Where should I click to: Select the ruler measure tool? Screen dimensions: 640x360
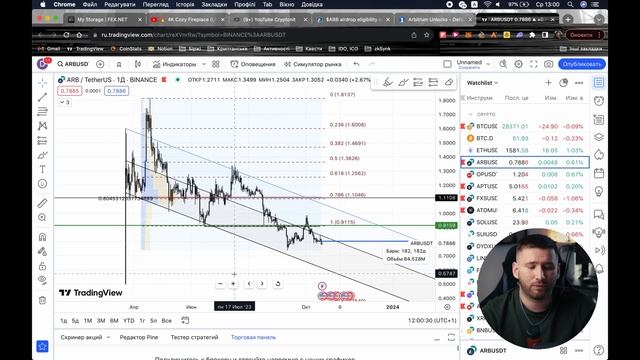(42, 203)
